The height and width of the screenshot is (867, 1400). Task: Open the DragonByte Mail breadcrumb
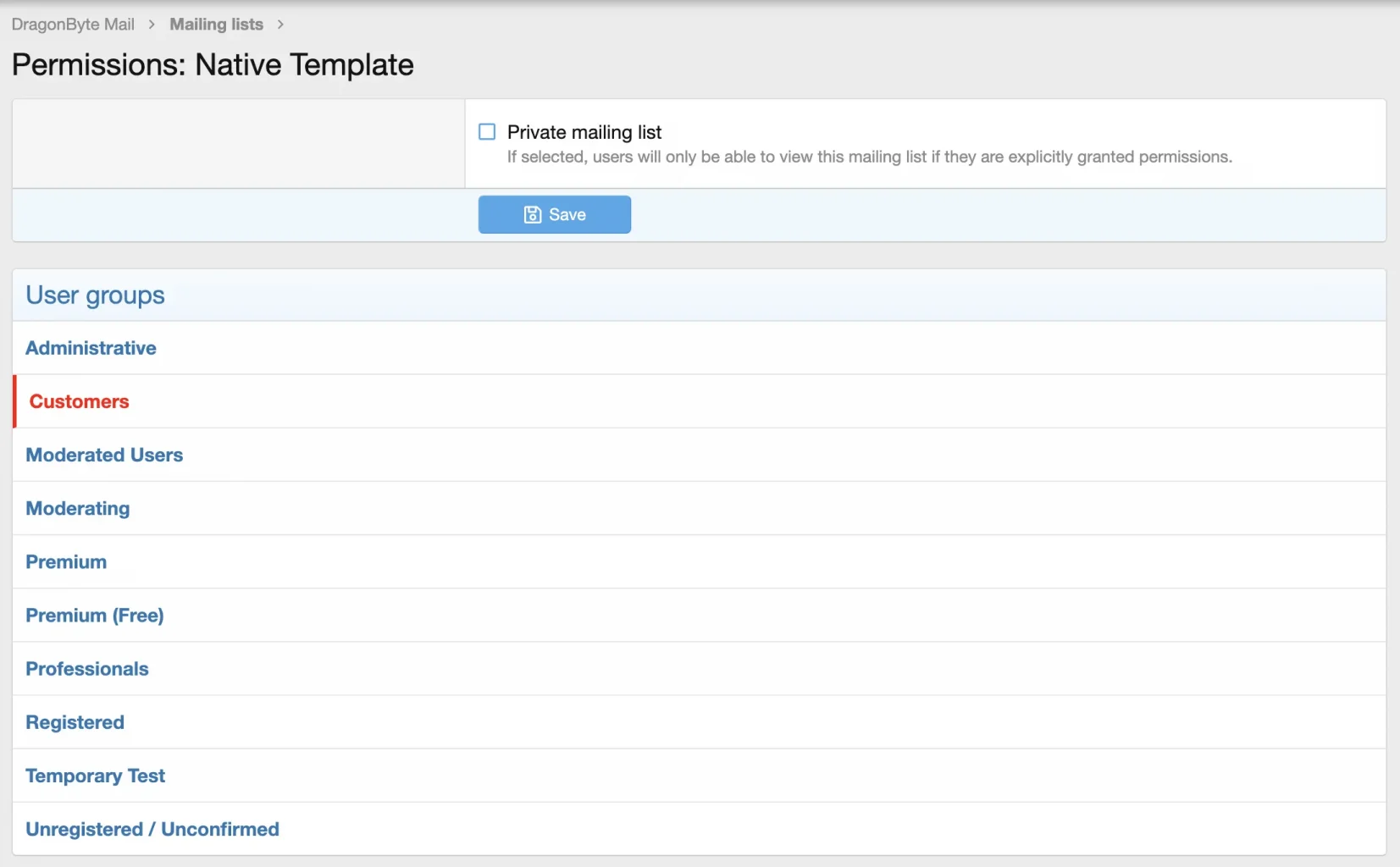coord(73,25)
